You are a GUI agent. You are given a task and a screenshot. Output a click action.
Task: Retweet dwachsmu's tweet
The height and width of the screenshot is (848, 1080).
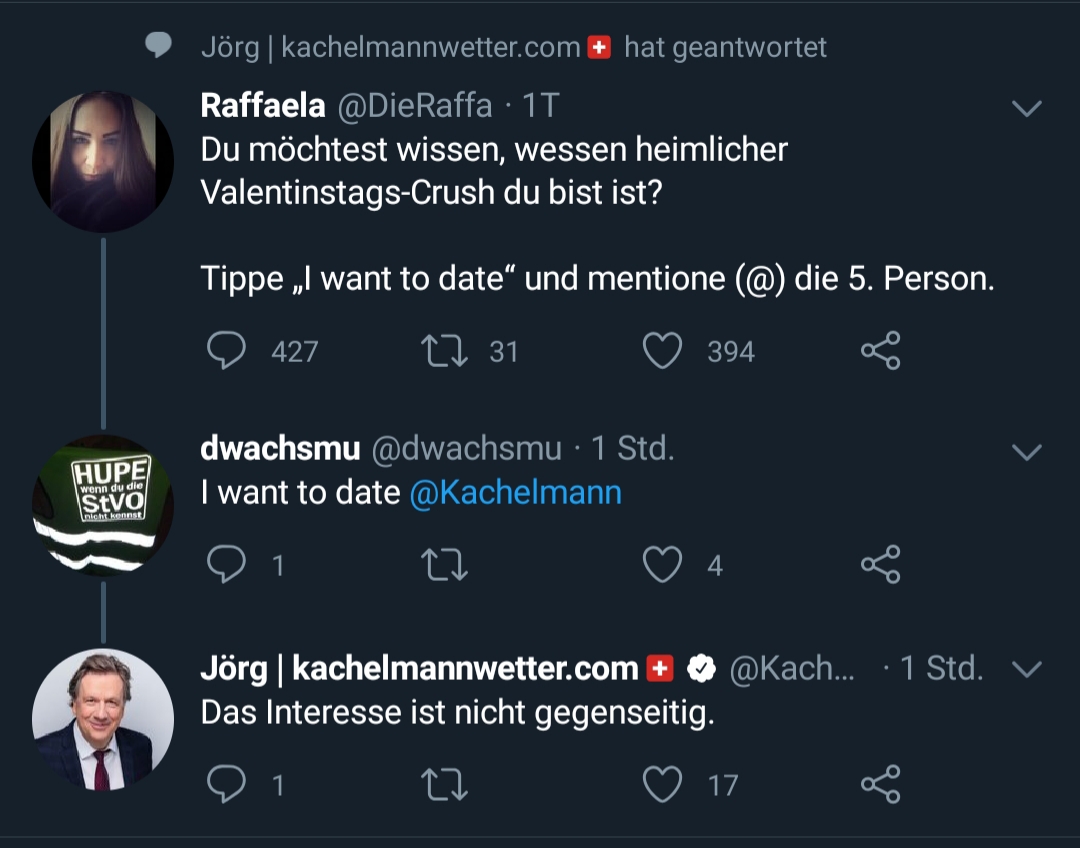click(446, 565)
